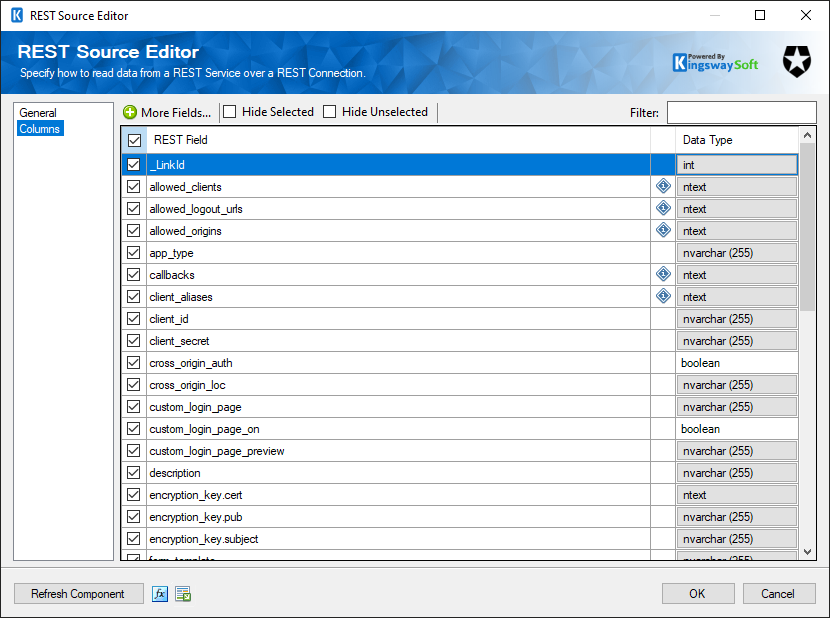Uncheck the cross_origin_auth checkbox
Image resolution: width=830 pixels, height=618 pixels.
(x=133, y=363)
